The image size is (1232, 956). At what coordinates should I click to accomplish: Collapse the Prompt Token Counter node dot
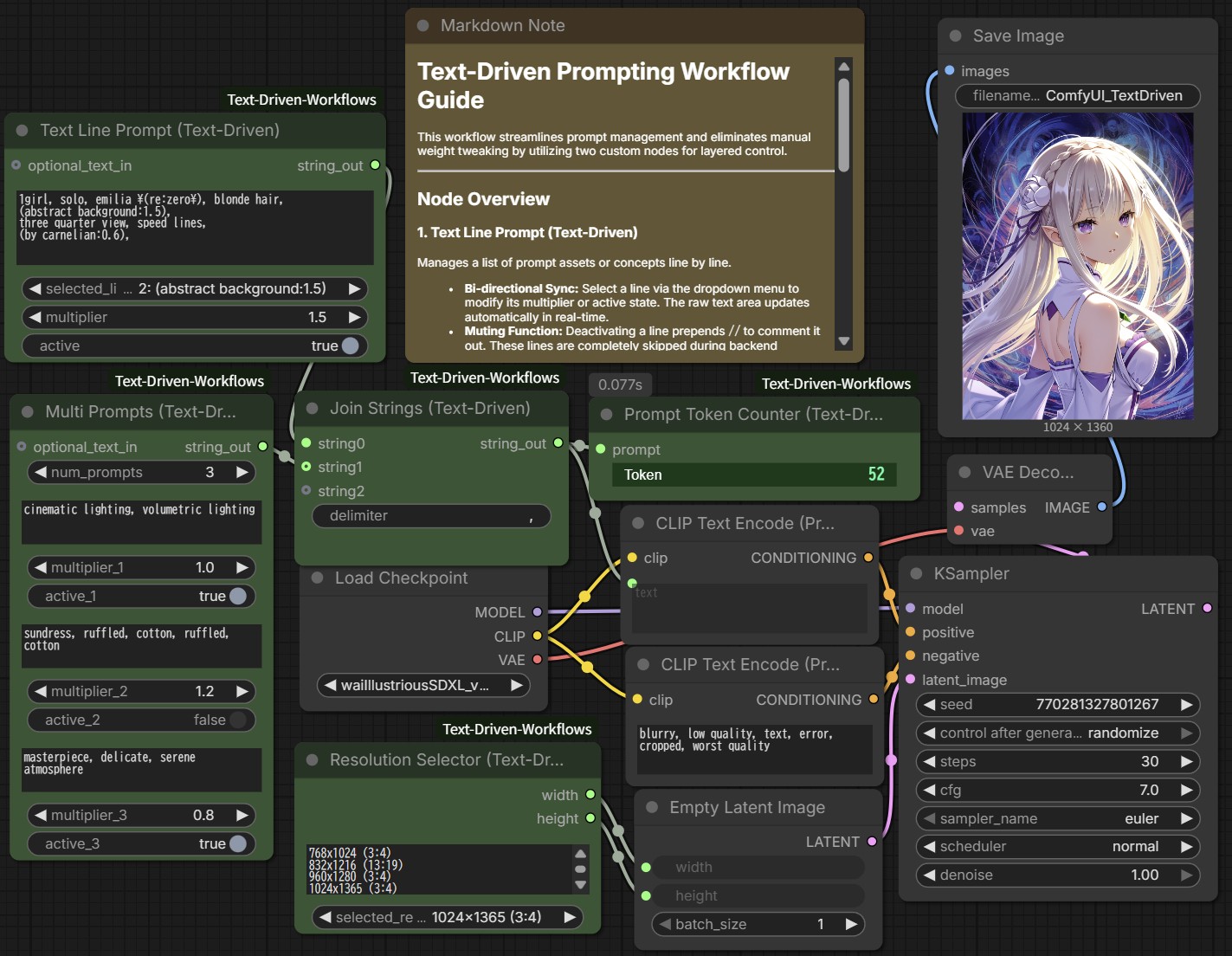607,415
